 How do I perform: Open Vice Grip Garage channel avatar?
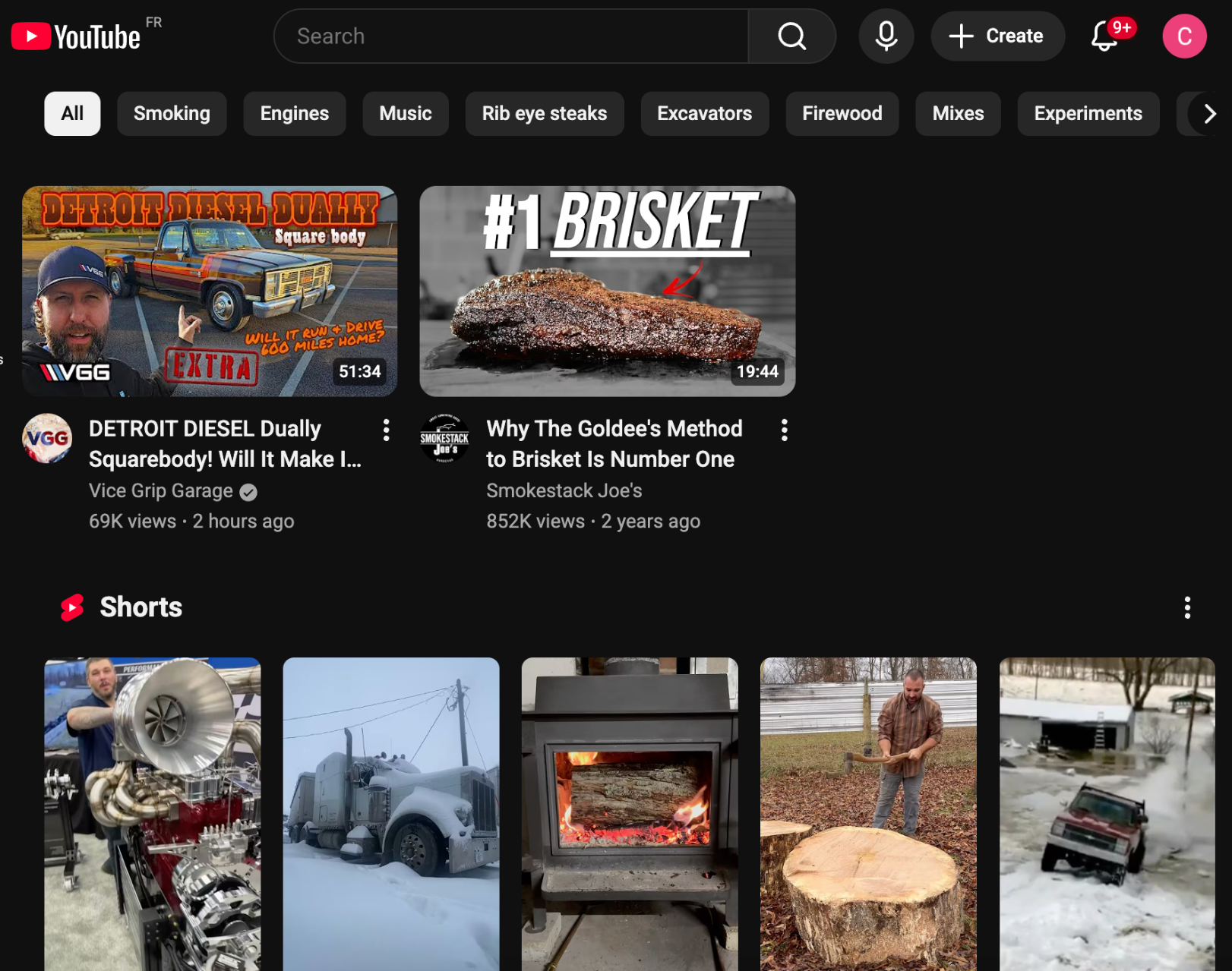47,438
